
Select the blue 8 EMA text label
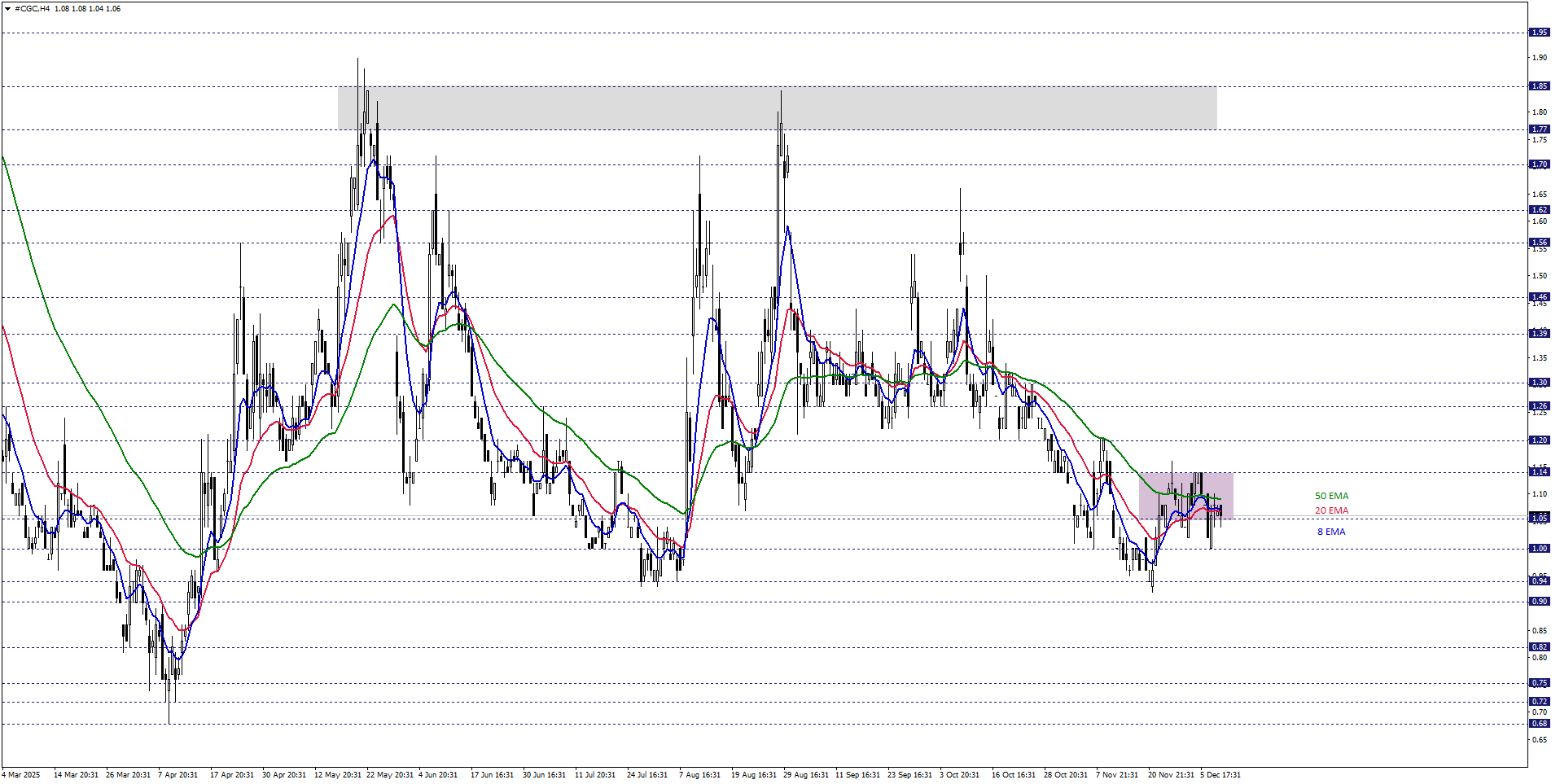(1331, 532)
